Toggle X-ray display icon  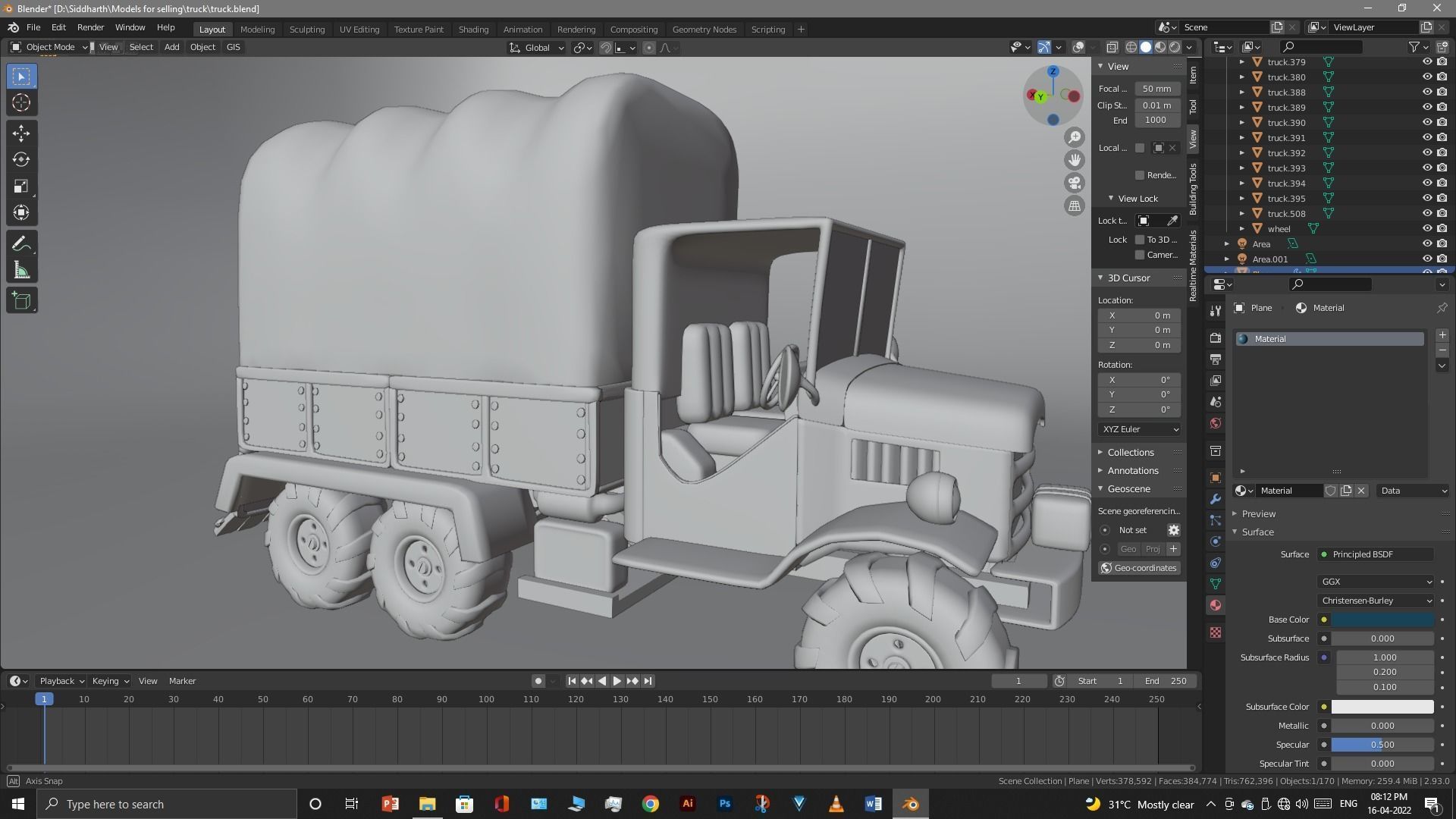1112,47
